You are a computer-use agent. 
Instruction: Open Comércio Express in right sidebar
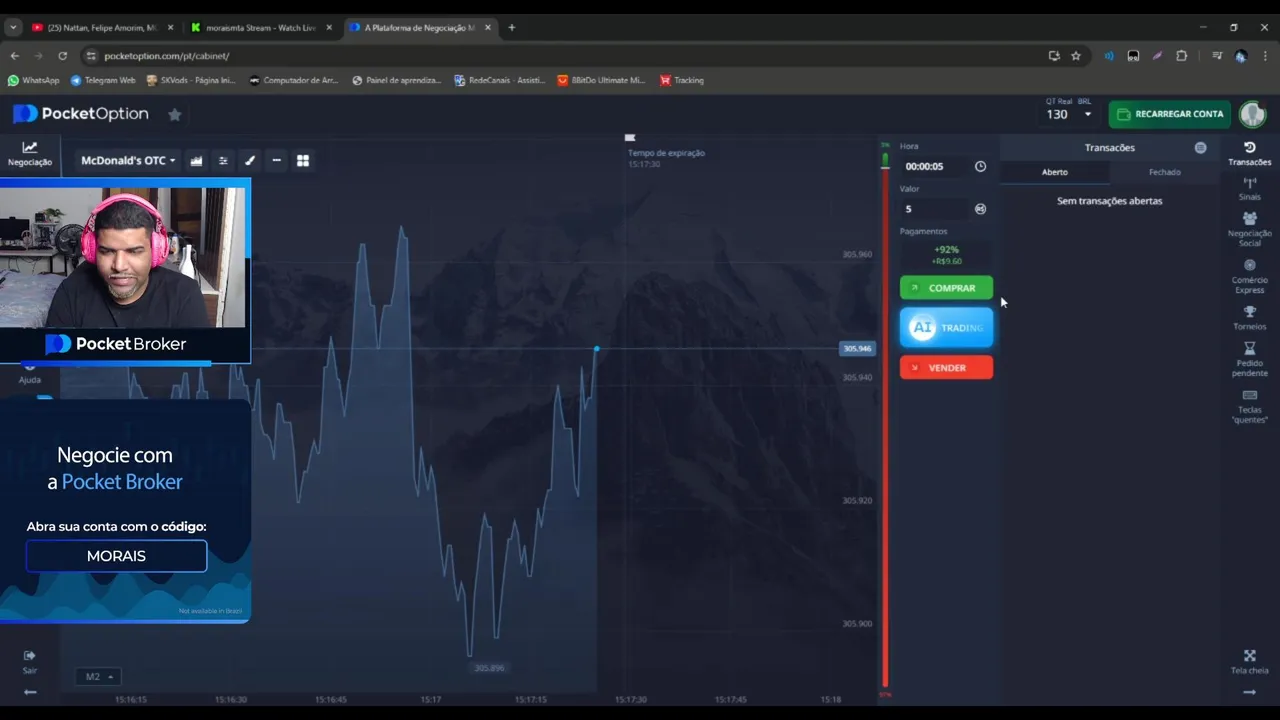(x=1249, y=276)
